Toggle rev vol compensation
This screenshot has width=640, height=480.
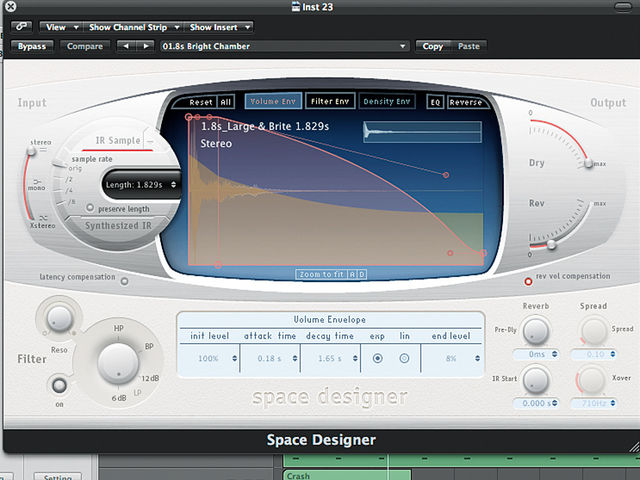[x=528, y=281]
